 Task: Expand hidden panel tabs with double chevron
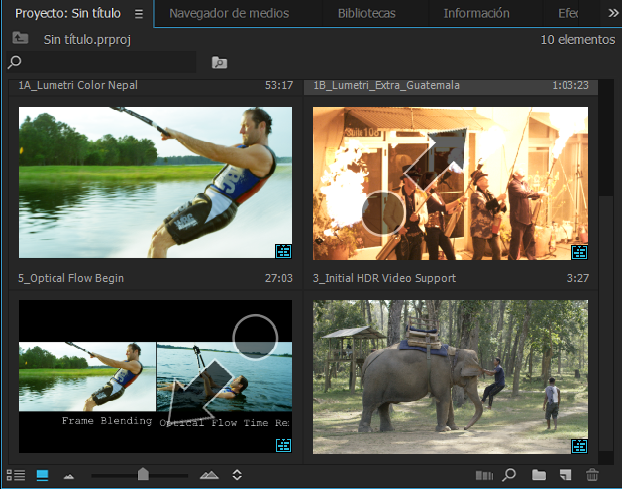click(x=613, y=13)
